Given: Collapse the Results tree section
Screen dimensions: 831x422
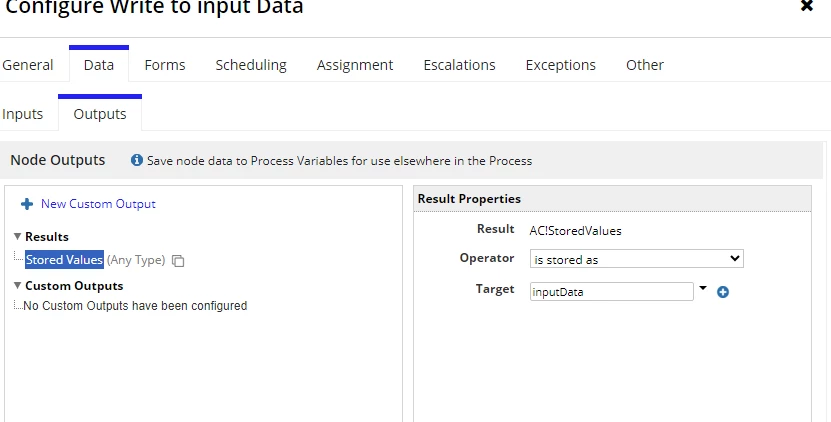Looking at the screenshot, I should click(x=17, y=236).
